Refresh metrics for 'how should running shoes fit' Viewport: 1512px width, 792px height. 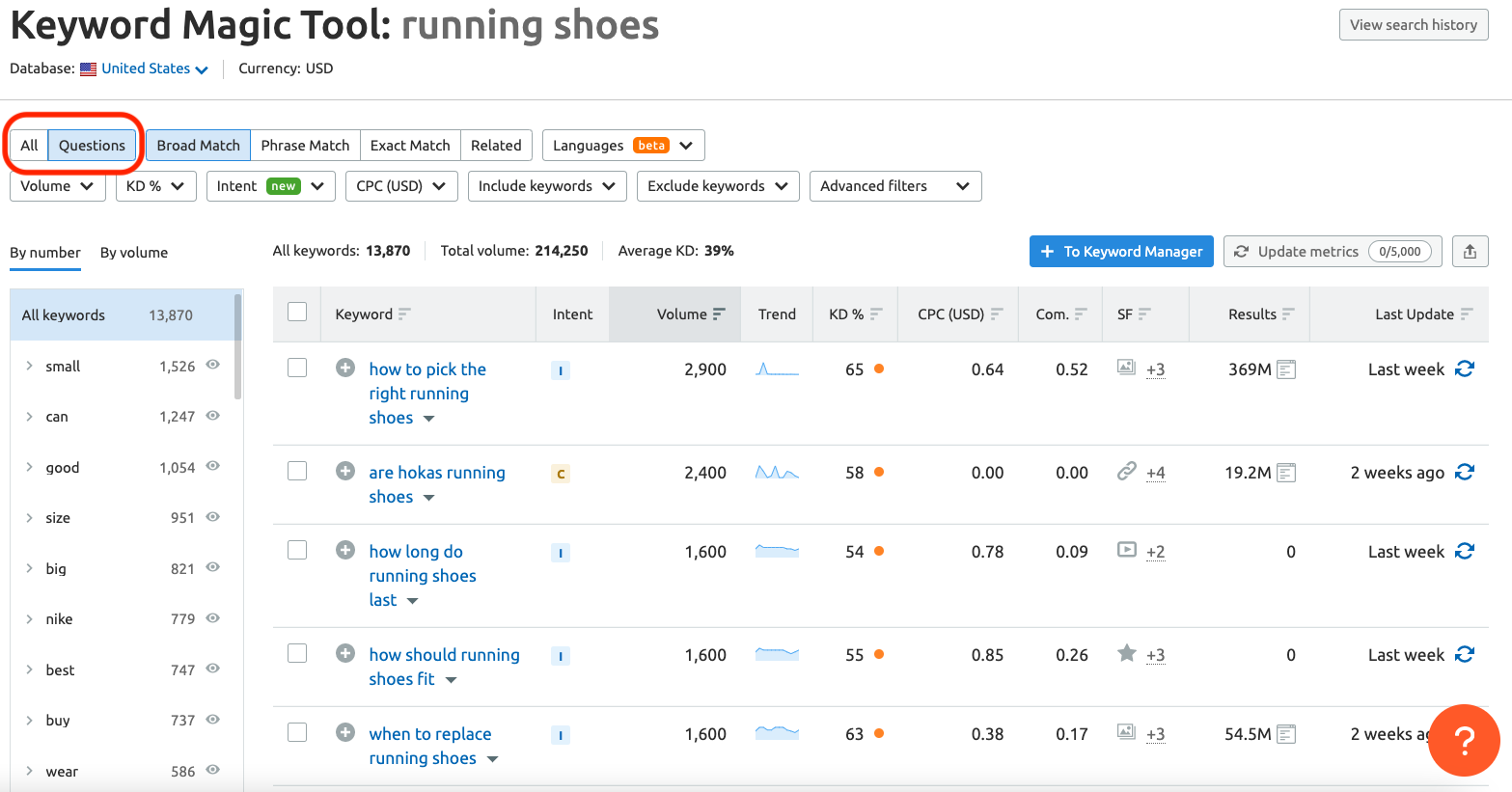(x=1465, y=654)
